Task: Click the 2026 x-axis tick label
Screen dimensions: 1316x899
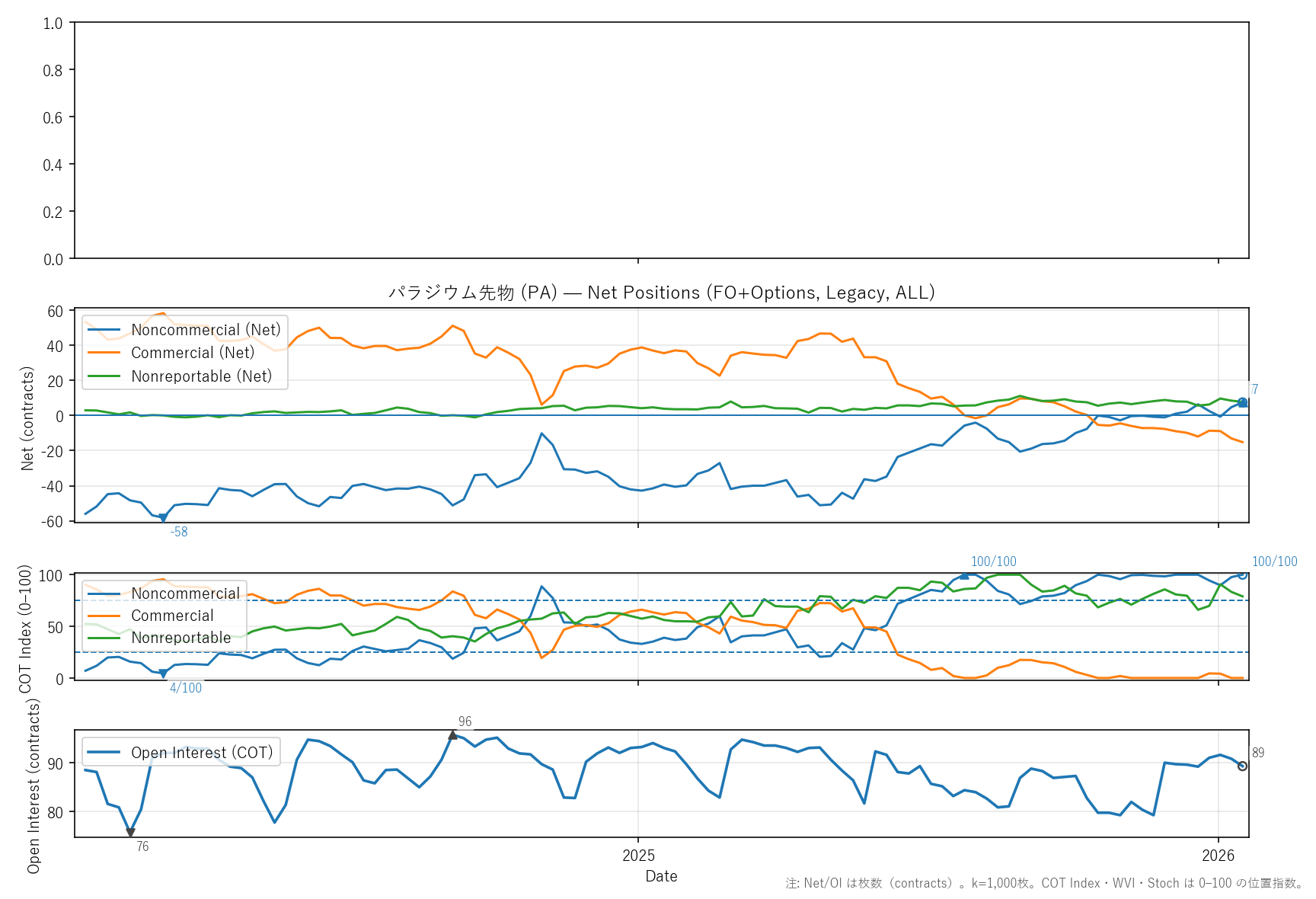Action: (x=1218, y=856)
